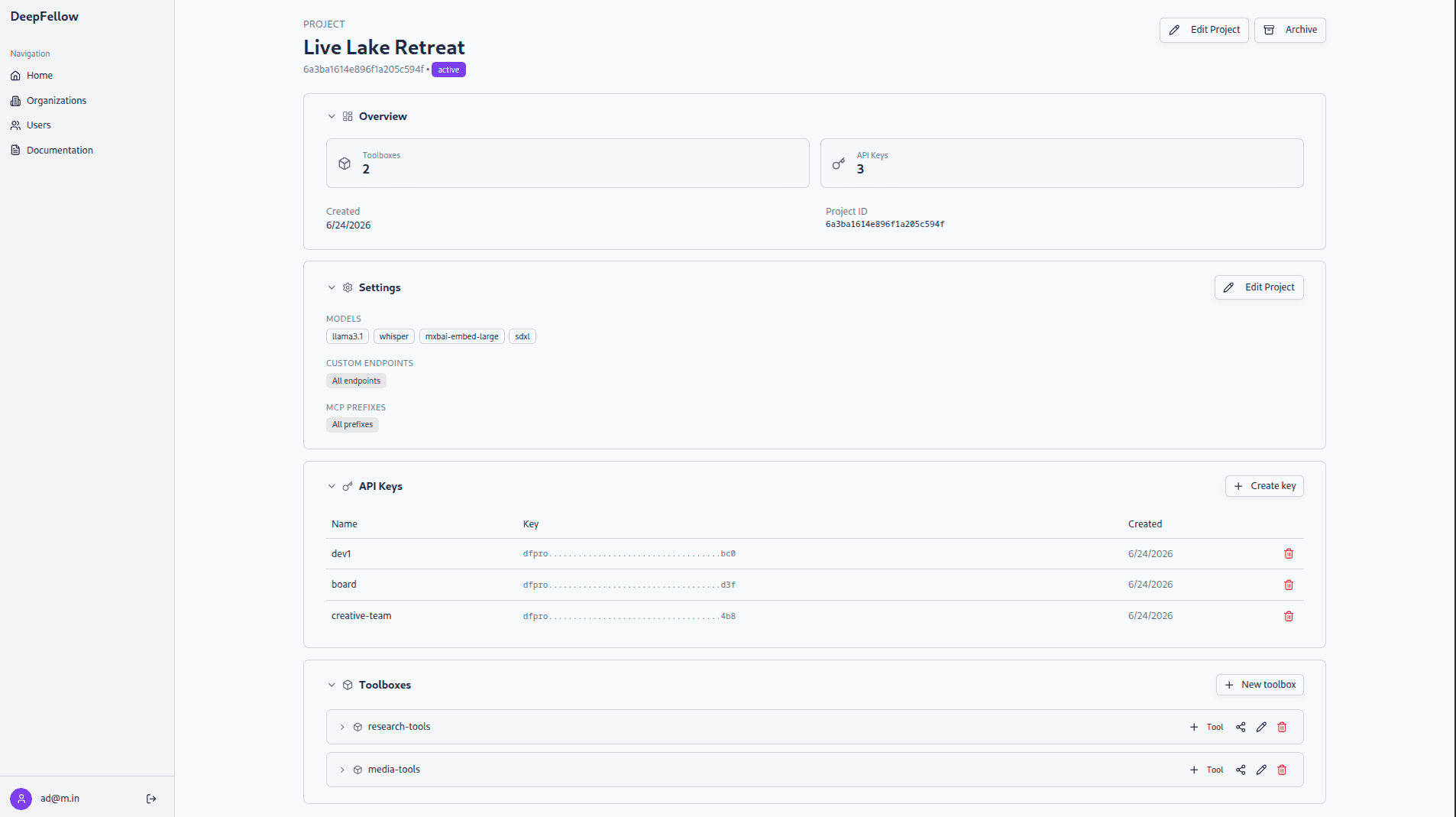Delete the creative-team API key

(x=1289, y=617)
